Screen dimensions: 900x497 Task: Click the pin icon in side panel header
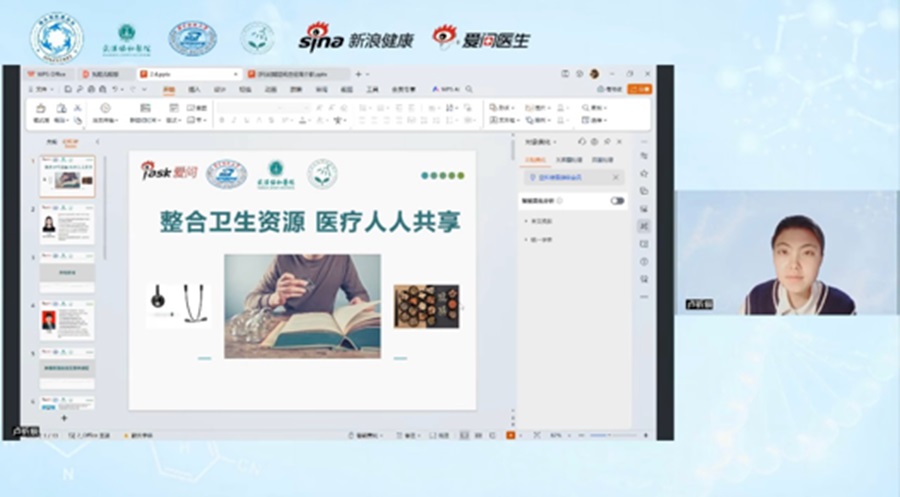[605, 142]
